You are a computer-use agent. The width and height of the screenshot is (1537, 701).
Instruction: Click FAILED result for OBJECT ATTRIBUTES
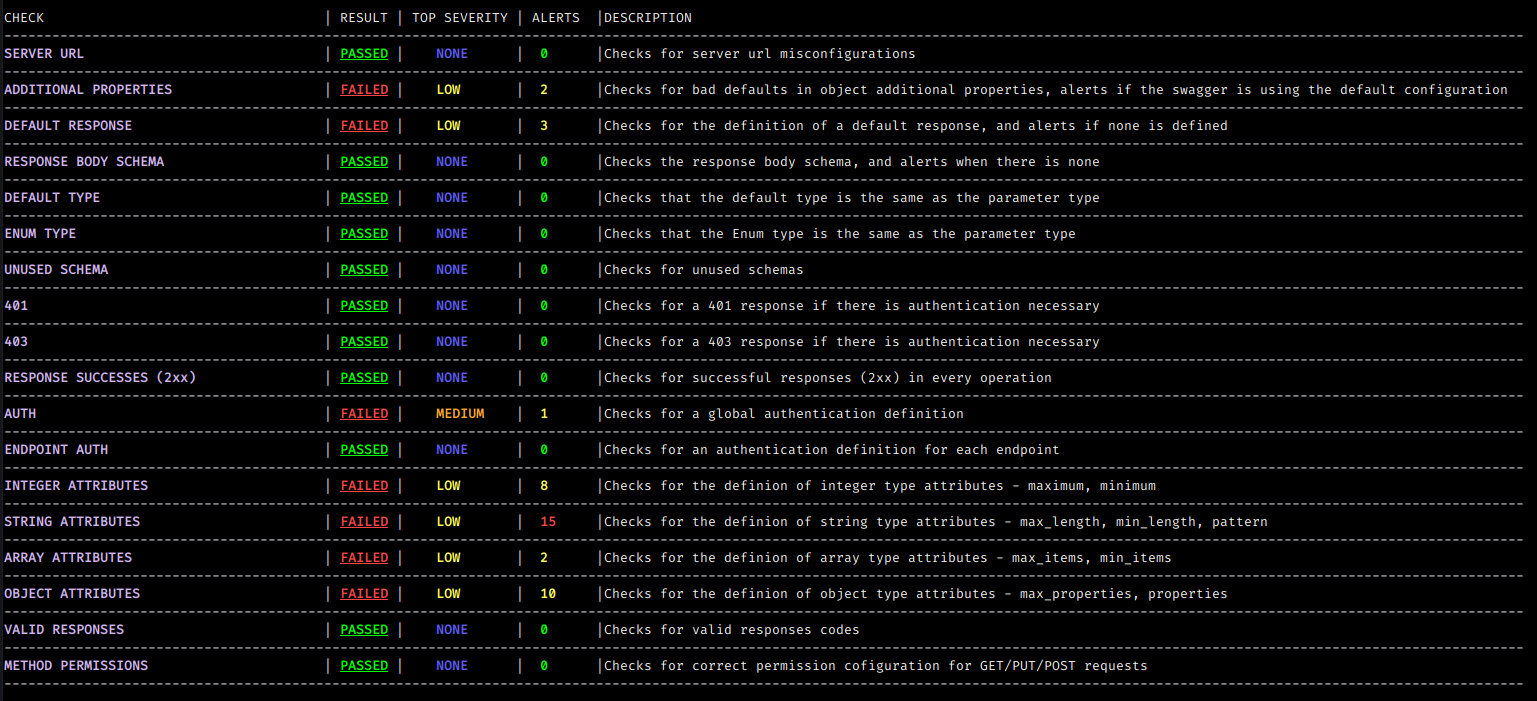coord(364,594)
